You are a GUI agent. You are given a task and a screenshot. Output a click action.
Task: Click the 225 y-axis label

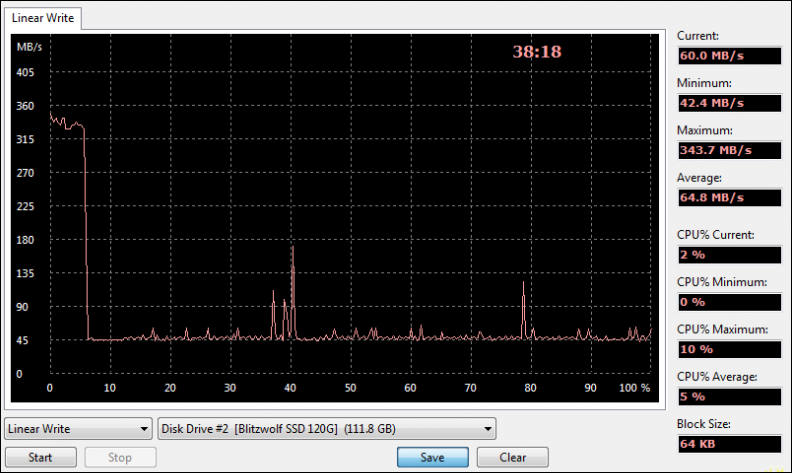pyautogui.click(x=25, y=206)
